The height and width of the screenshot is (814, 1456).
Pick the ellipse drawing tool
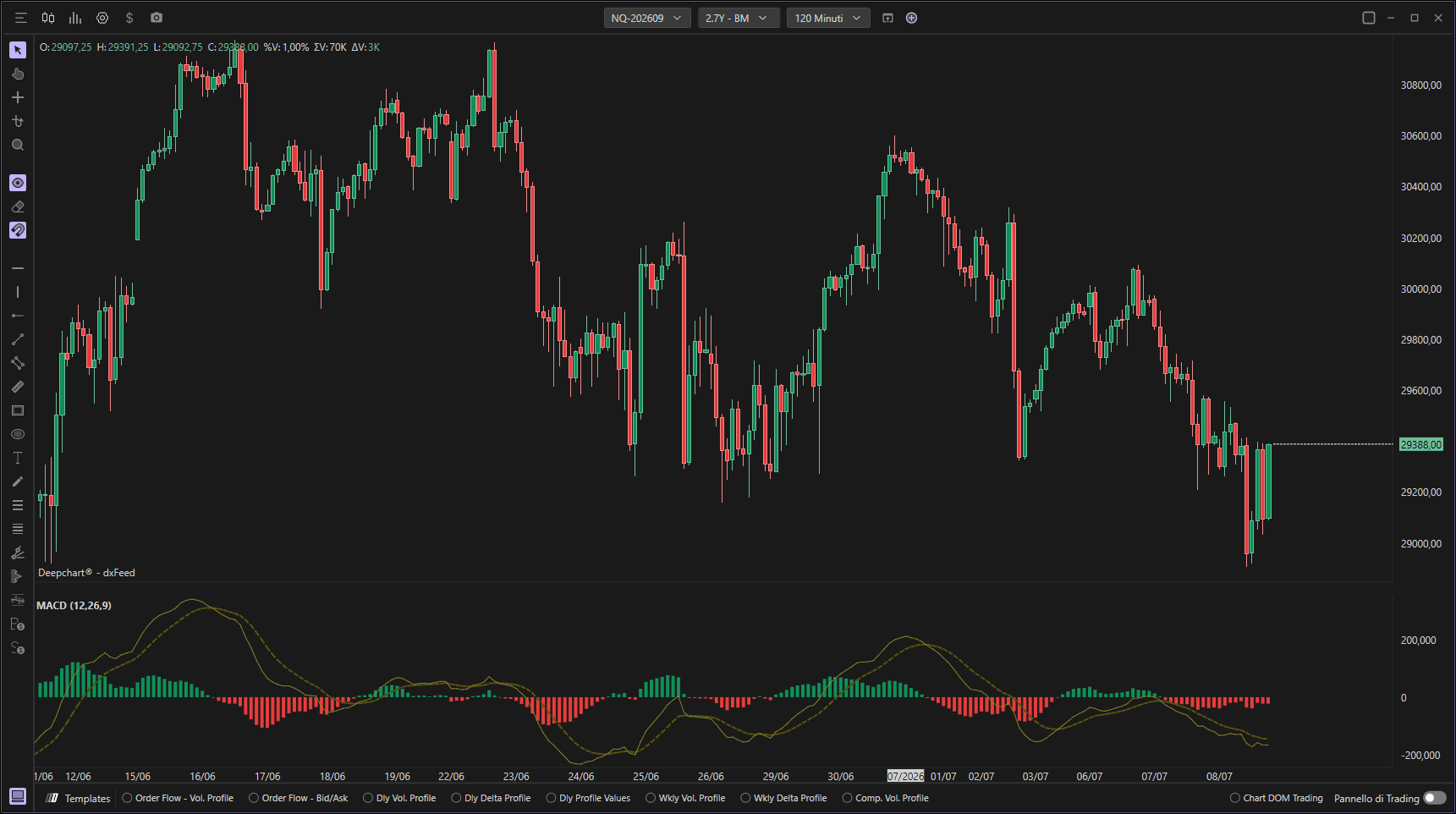[18, 434]
